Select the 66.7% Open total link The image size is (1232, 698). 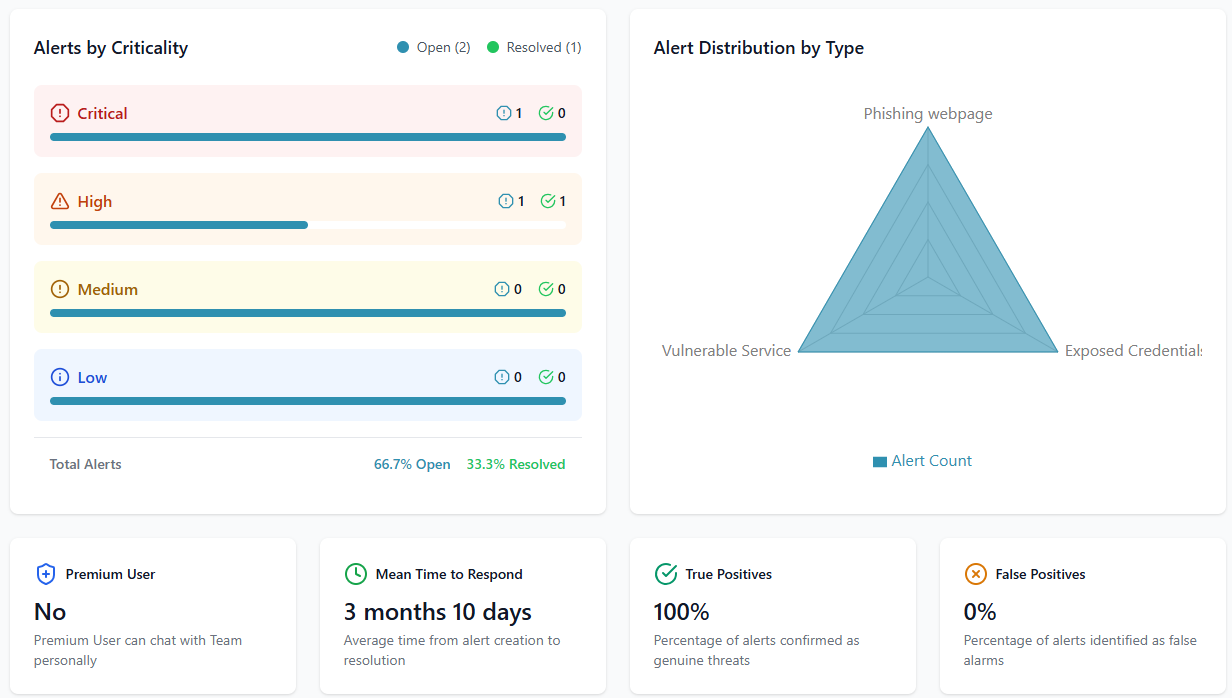[x=412, y=464]
